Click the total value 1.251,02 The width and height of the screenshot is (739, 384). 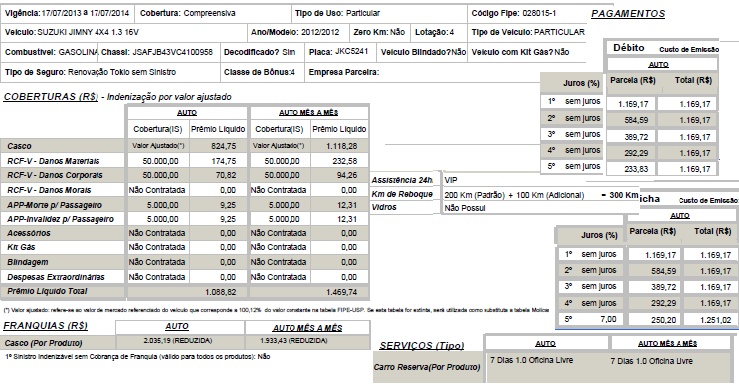715,320
